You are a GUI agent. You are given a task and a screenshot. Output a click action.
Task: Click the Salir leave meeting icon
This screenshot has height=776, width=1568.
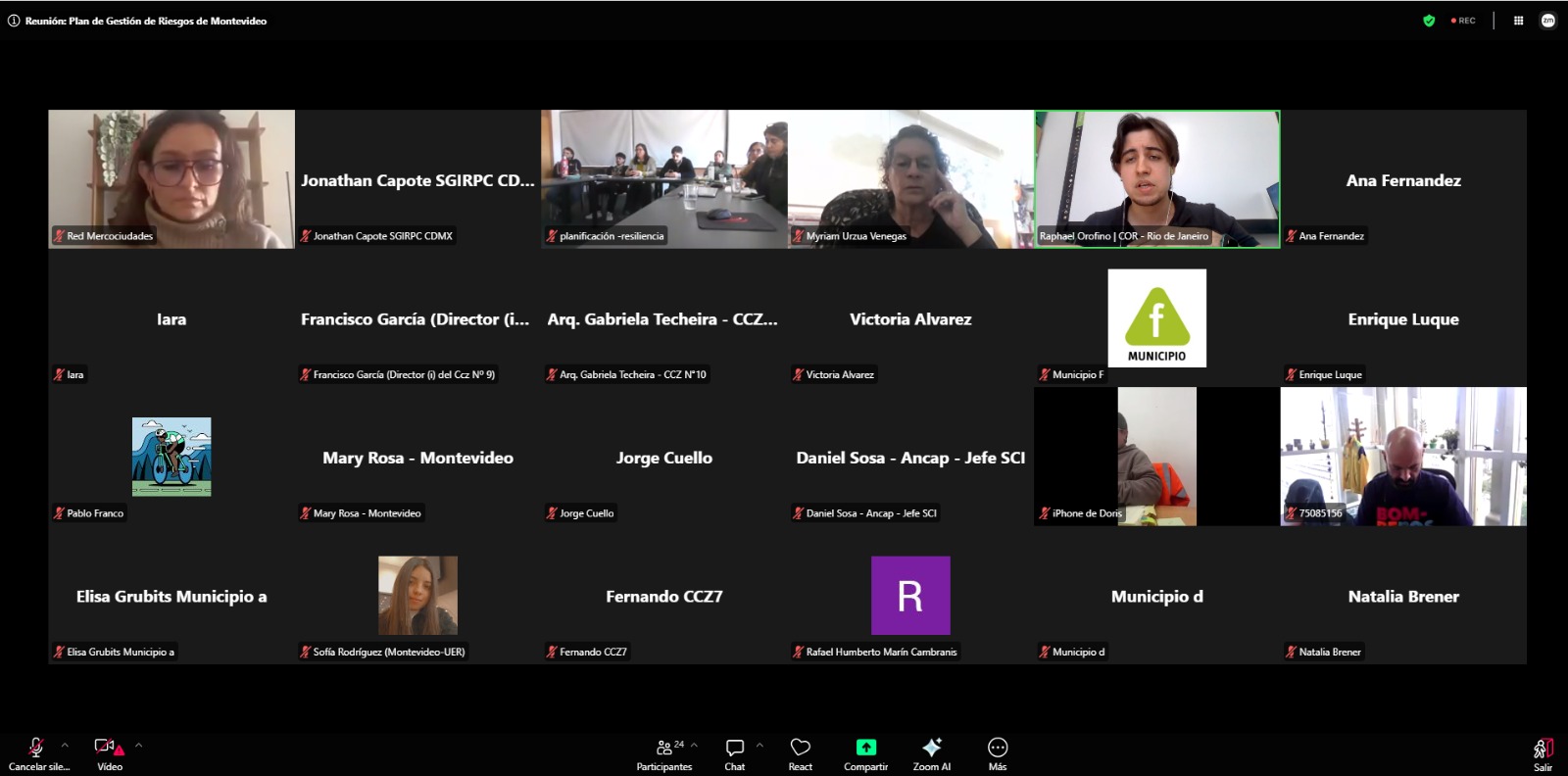(x=1543, y=750)
